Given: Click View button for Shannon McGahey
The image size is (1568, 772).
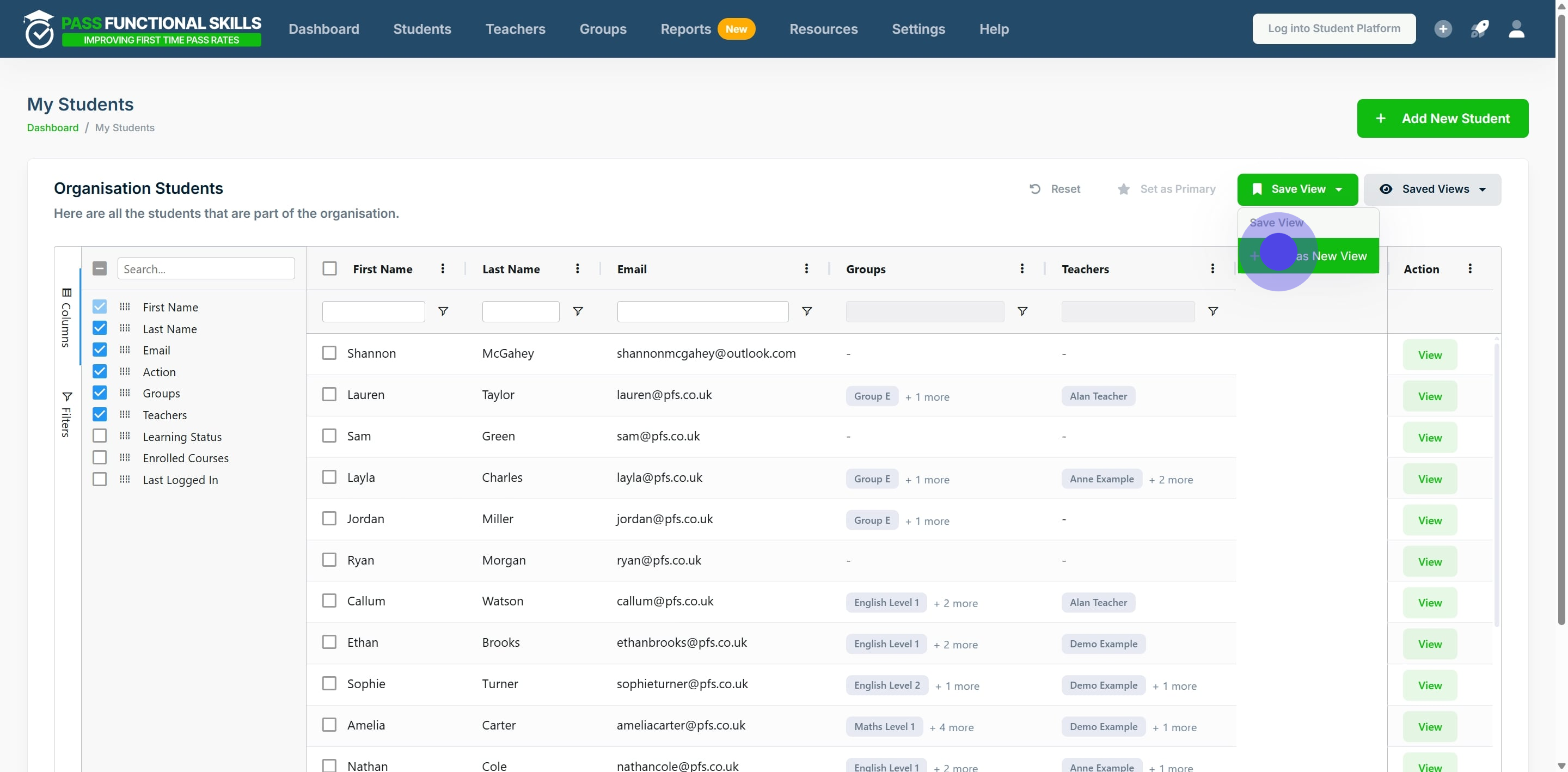Looking at the screenshot, I should (1429, 355).
